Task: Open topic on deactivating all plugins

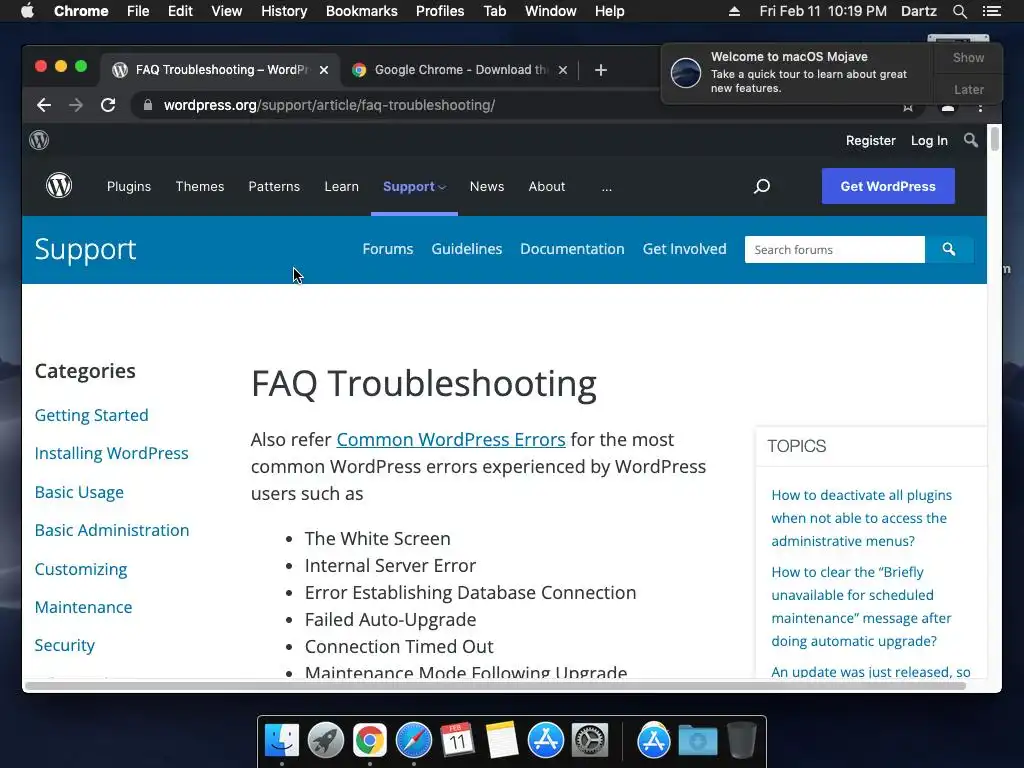Action: coord(861,518)
